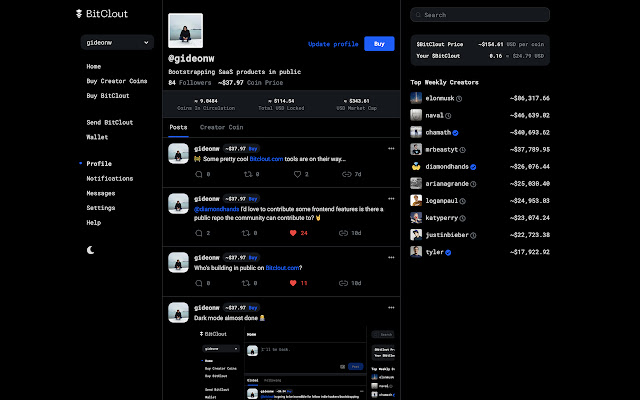The width and height of the screenshot is (640, 400).
Task: Click Buy tag on 'cool tools' post
Action: tap(253, 149)
